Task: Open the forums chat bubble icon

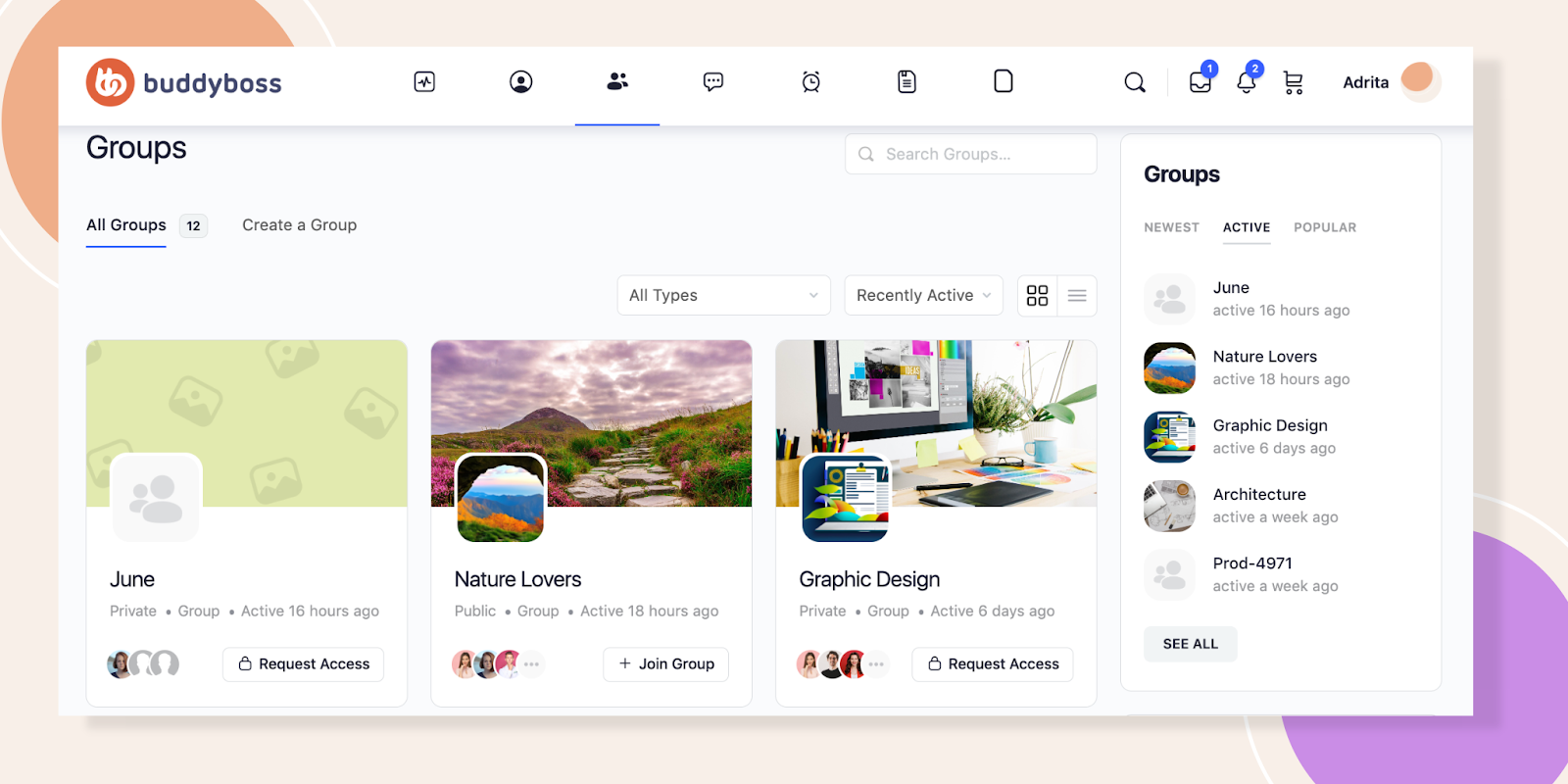Action: coord(713,82)
